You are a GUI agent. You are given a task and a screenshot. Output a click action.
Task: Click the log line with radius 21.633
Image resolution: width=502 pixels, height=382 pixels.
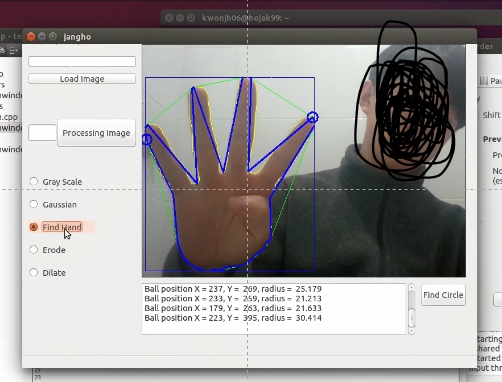click(x=233, y=308)
